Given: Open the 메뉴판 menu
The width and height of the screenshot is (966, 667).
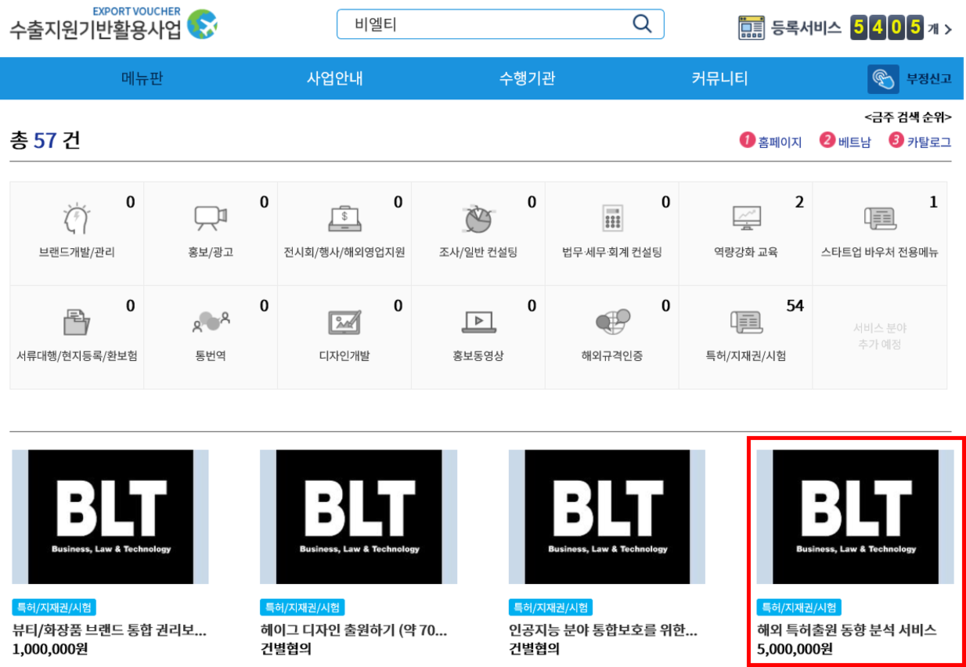Looking at the screenshot, I should click(138, 77).
